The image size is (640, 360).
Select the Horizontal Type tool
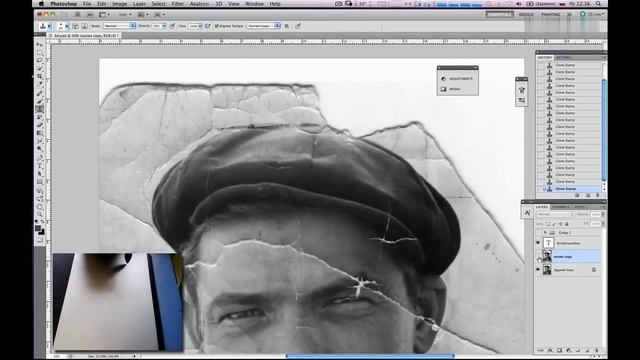(x=40, y=166)
